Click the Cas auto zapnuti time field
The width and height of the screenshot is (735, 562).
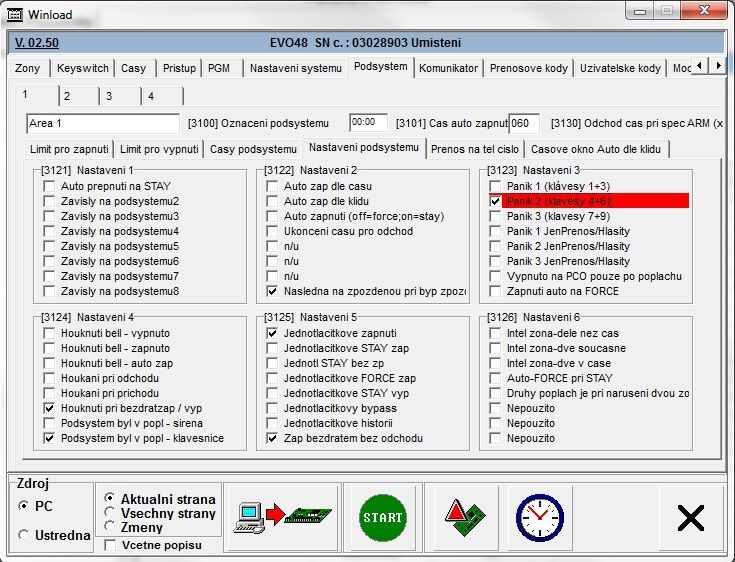[x=367, y=123]
